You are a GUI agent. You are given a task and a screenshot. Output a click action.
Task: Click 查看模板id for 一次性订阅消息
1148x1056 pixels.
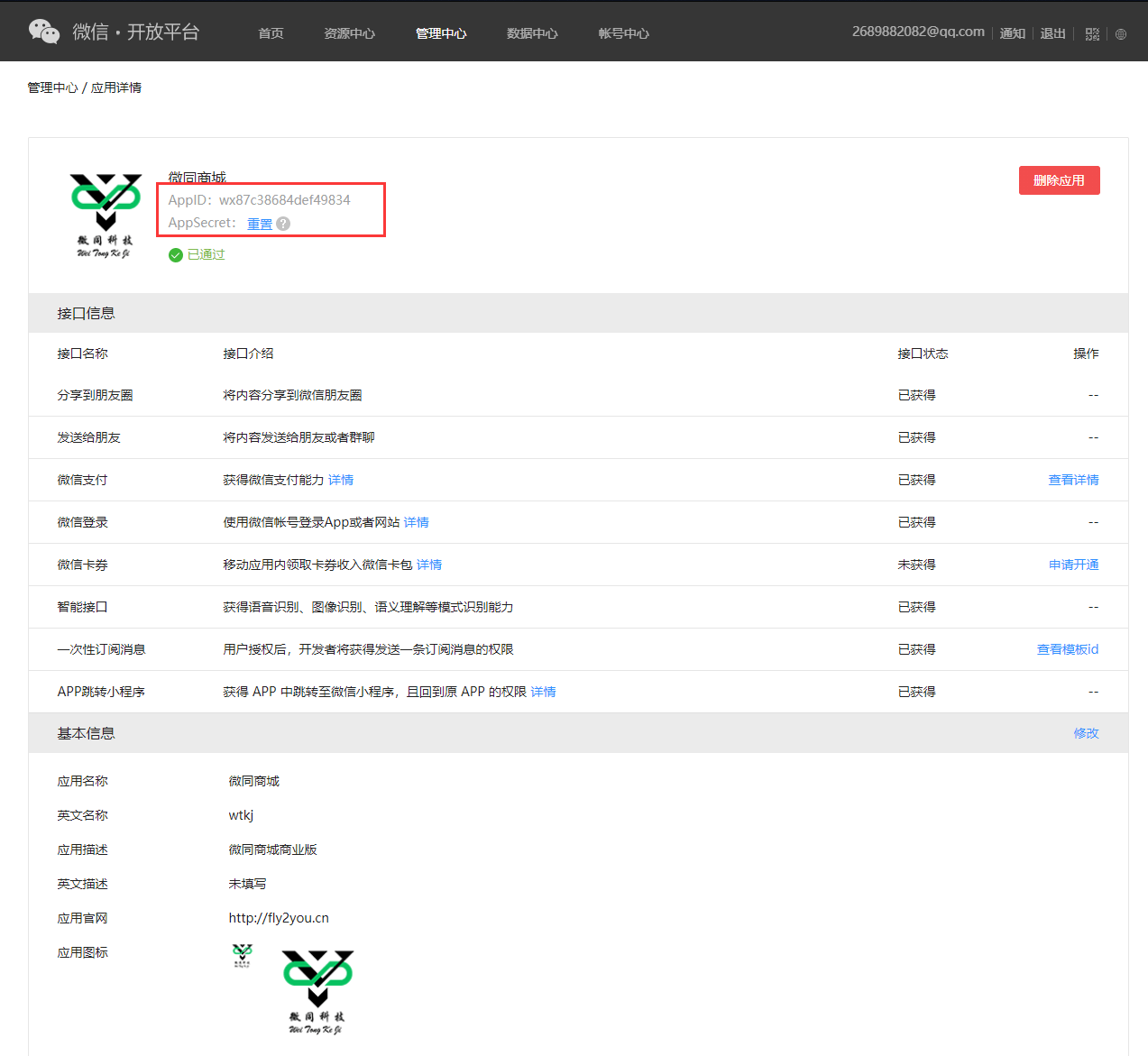pos(1068,649)
